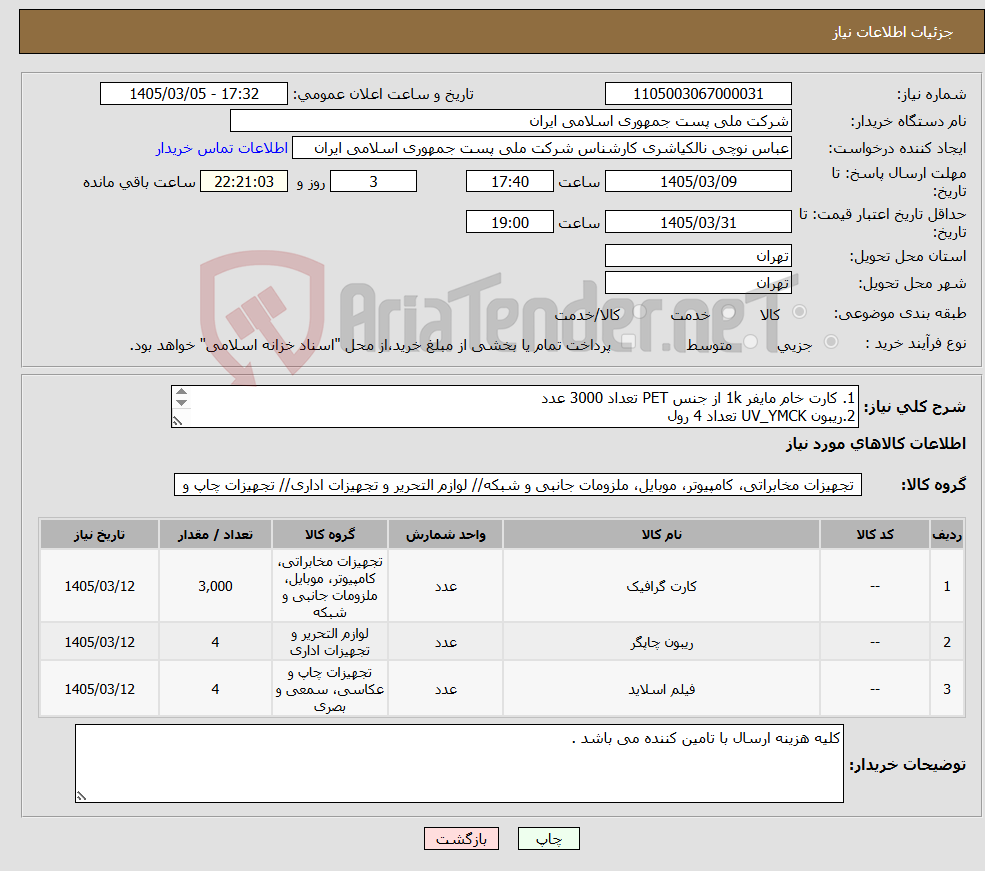Click the شرح کلی نیاز text area
Viewport: 985px width, 871px height.
coord(514,406)
